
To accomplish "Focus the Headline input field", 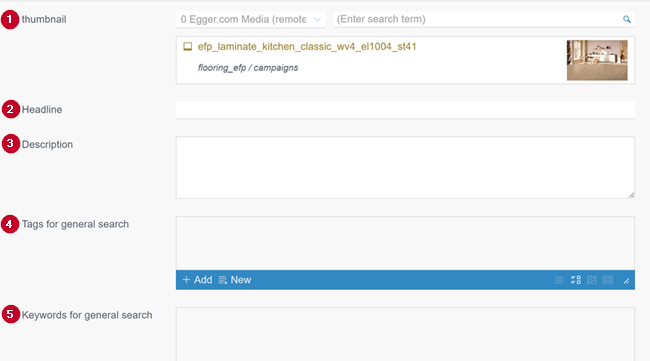I will pos(405,110).
